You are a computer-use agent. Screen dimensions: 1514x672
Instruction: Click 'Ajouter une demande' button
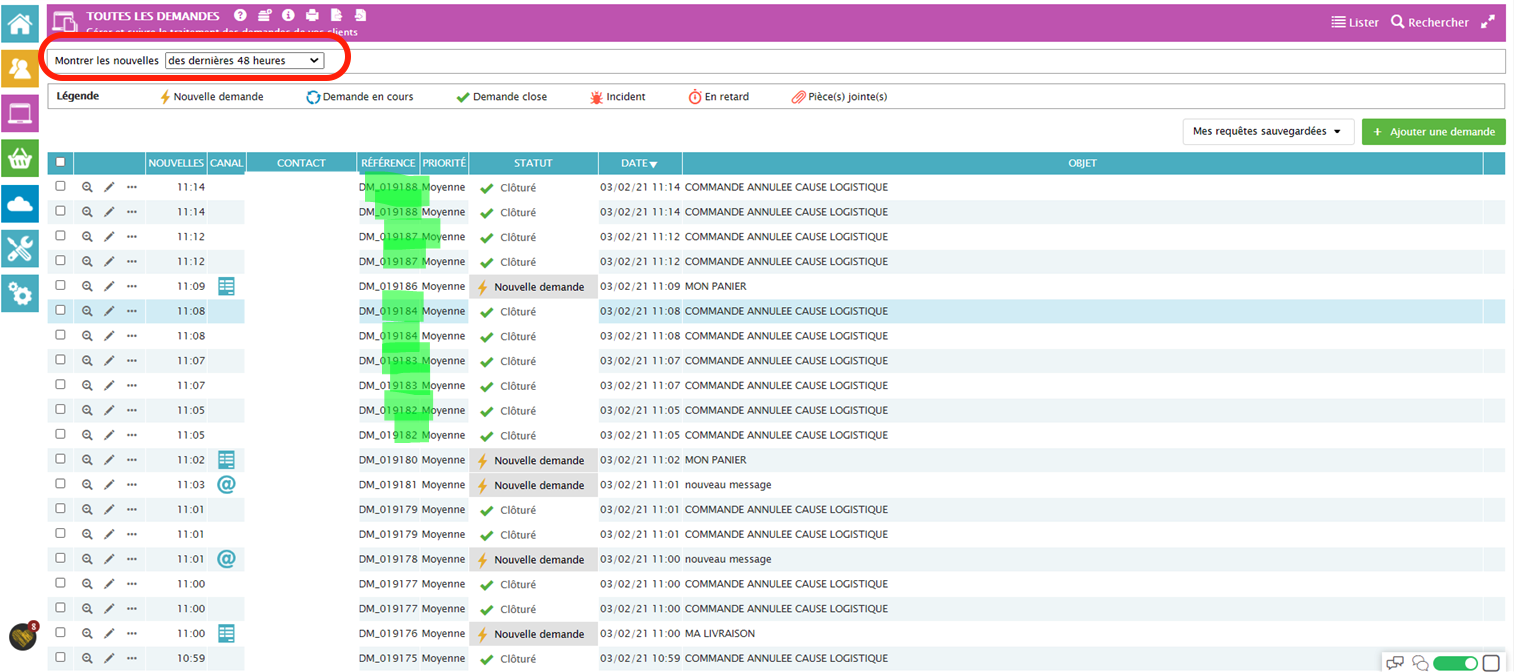[1433, 131]
